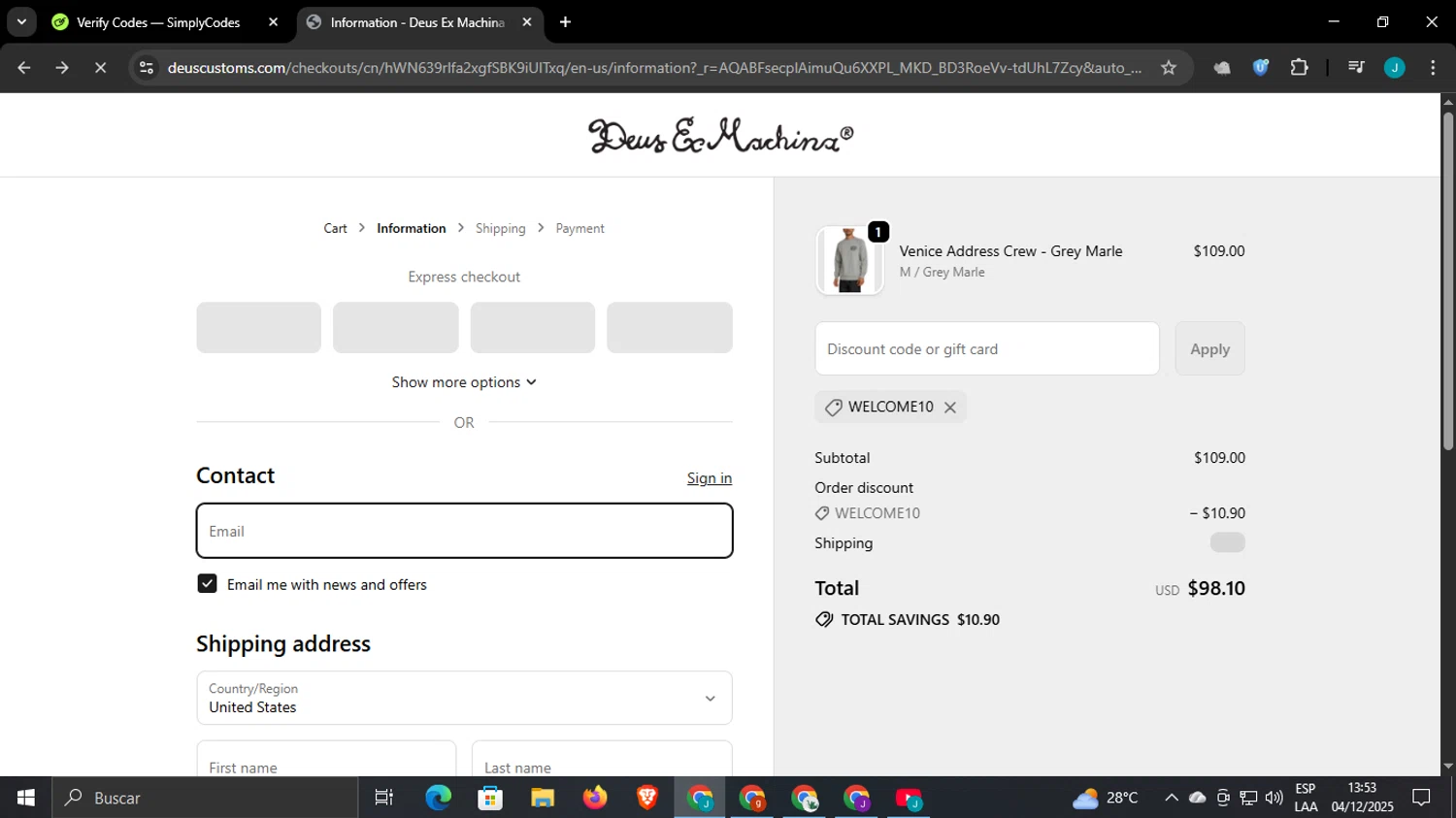Click the browser forward arrow
This screenshot has width=1456, height=818.
point(62,68)
